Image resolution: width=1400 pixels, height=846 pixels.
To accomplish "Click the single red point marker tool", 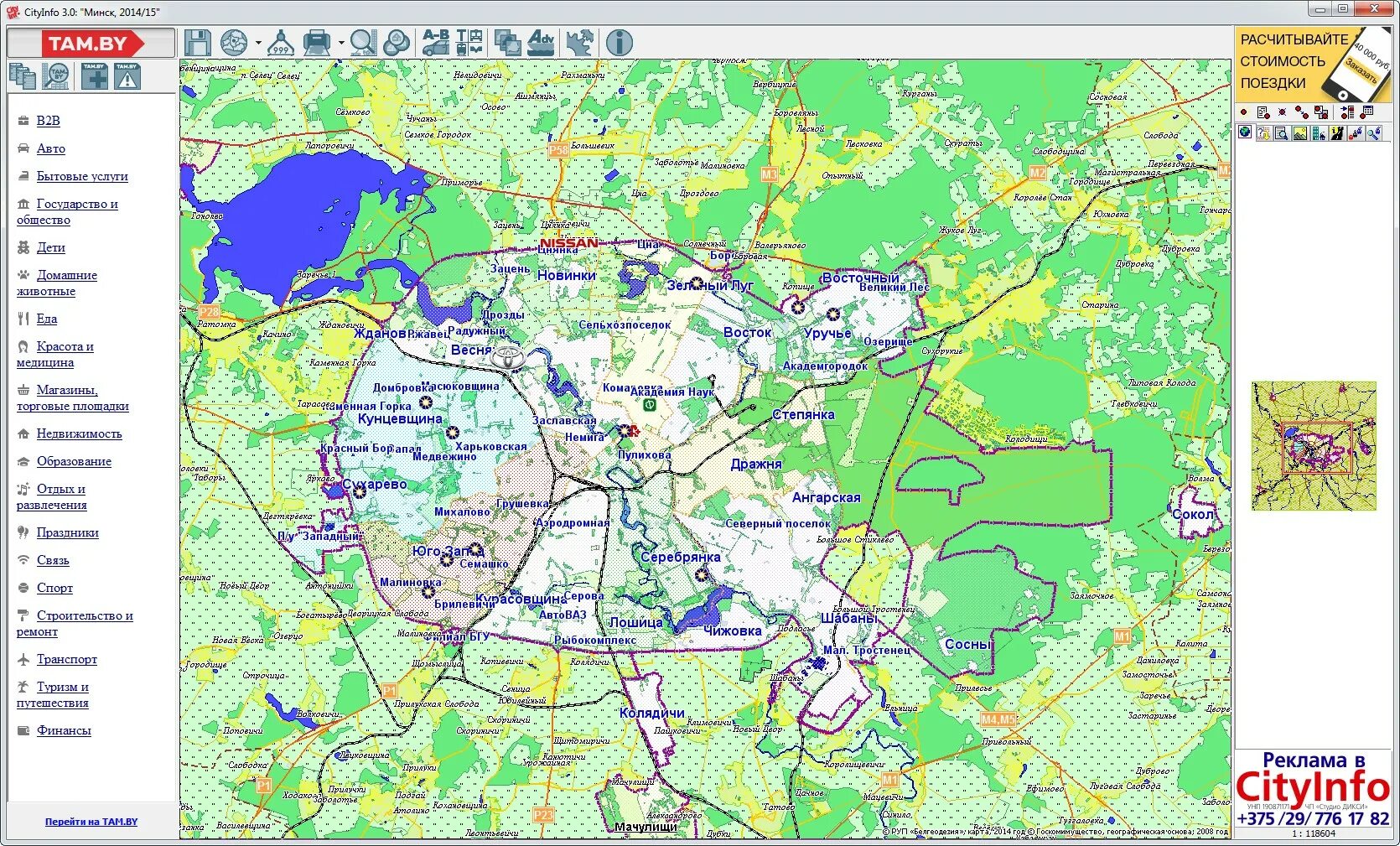I will 1244,112.
